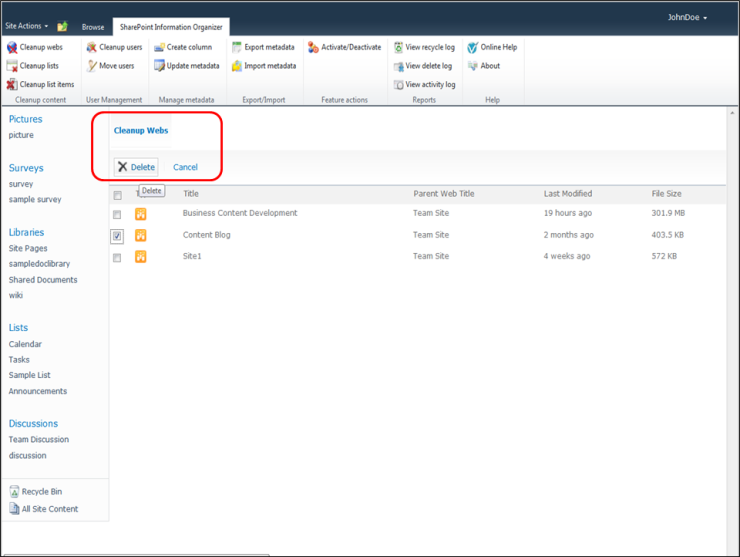Open the Tasks list
740x557 pixels.
19,360
